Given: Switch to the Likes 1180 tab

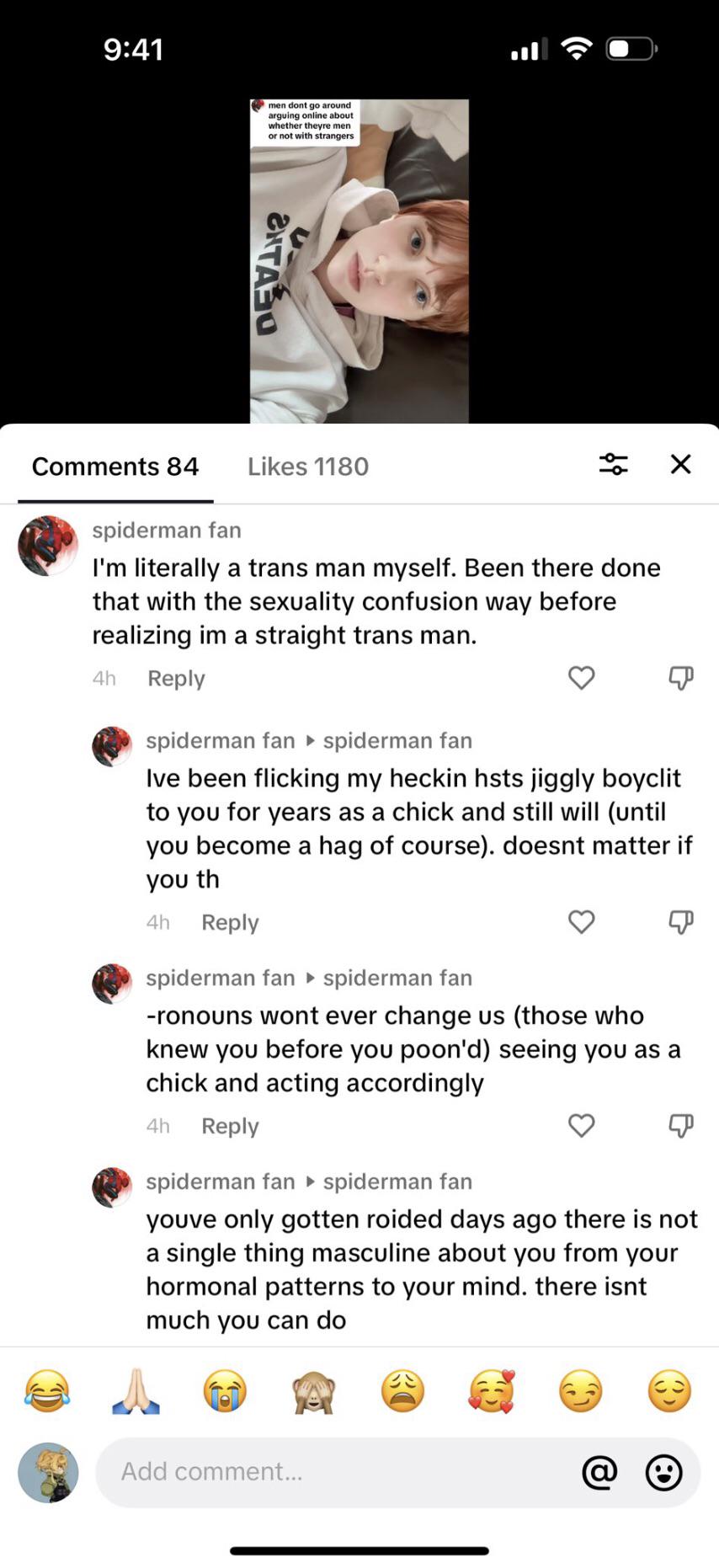Looking at the screenshot, I should (307, 467).
